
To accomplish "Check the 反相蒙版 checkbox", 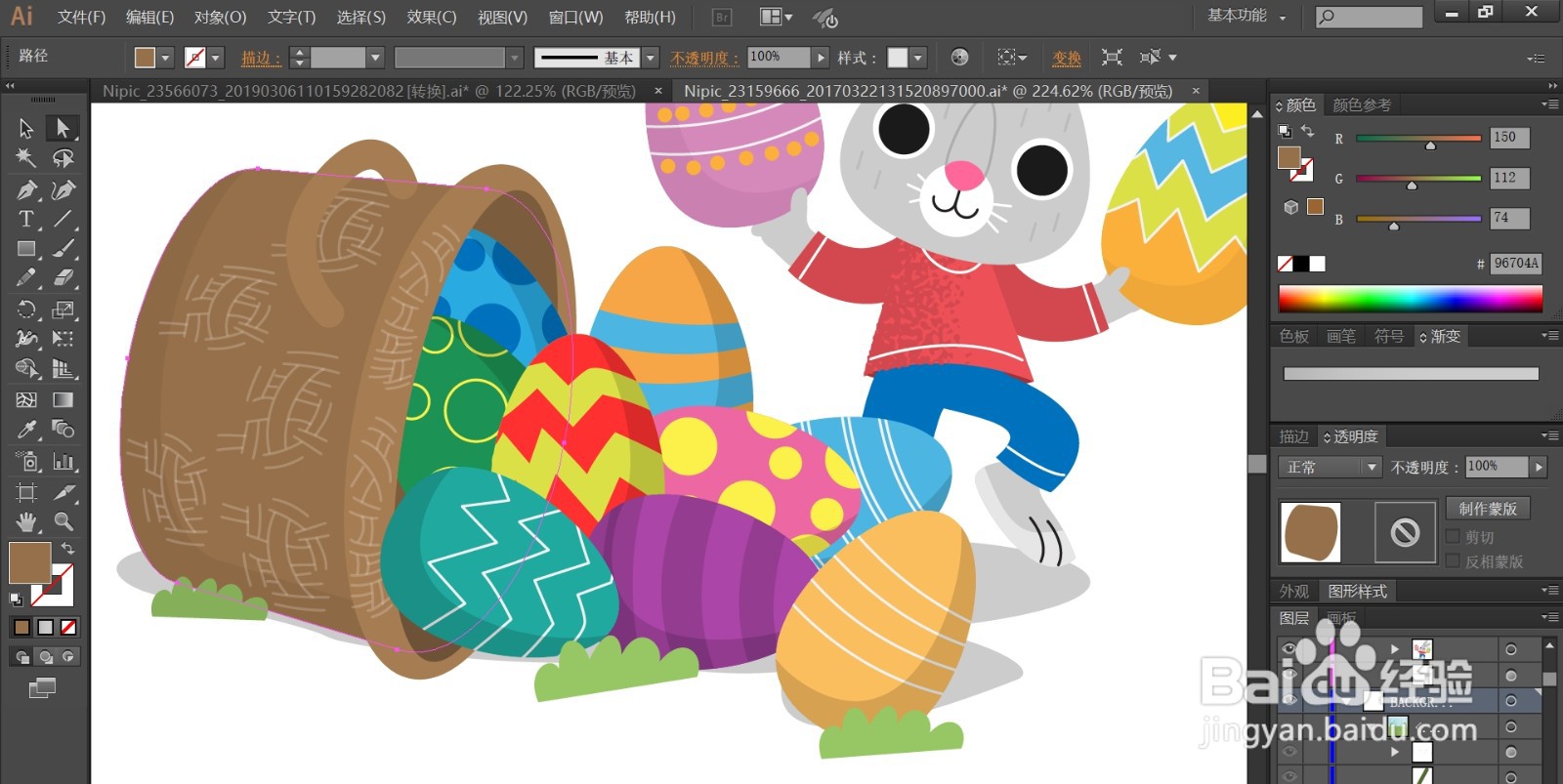I will click(x=1453, y=560).
